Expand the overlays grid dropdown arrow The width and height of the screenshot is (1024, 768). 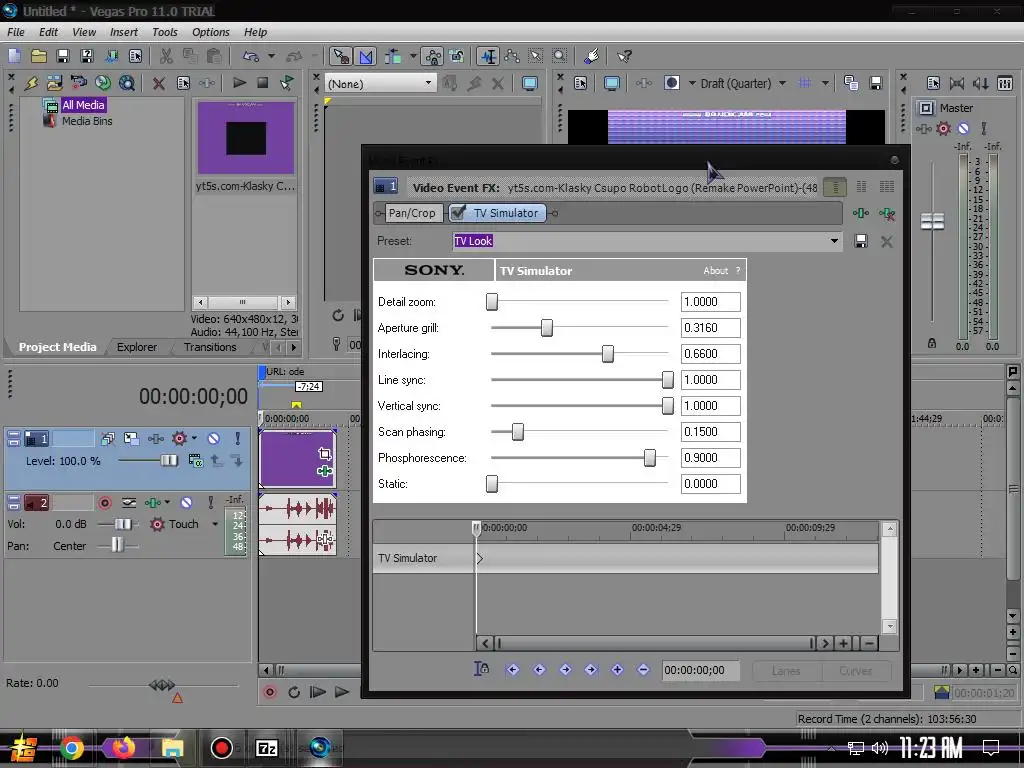click(x=825, y=83)
